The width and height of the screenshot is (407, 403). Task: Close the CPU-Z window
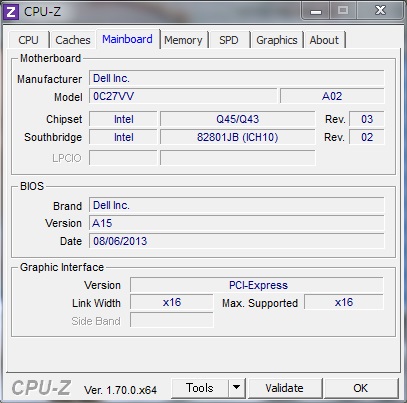coord(380,11)
